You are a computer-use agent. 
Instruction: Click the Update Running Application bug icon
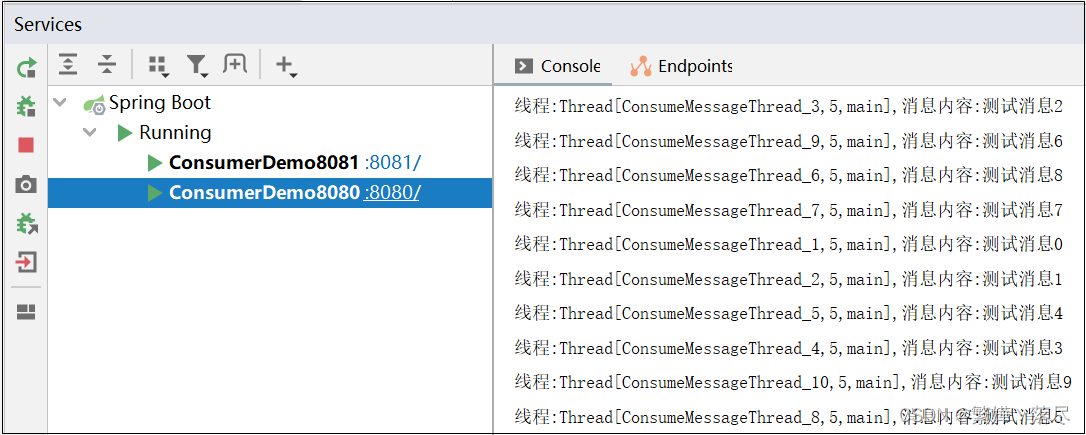26,224
